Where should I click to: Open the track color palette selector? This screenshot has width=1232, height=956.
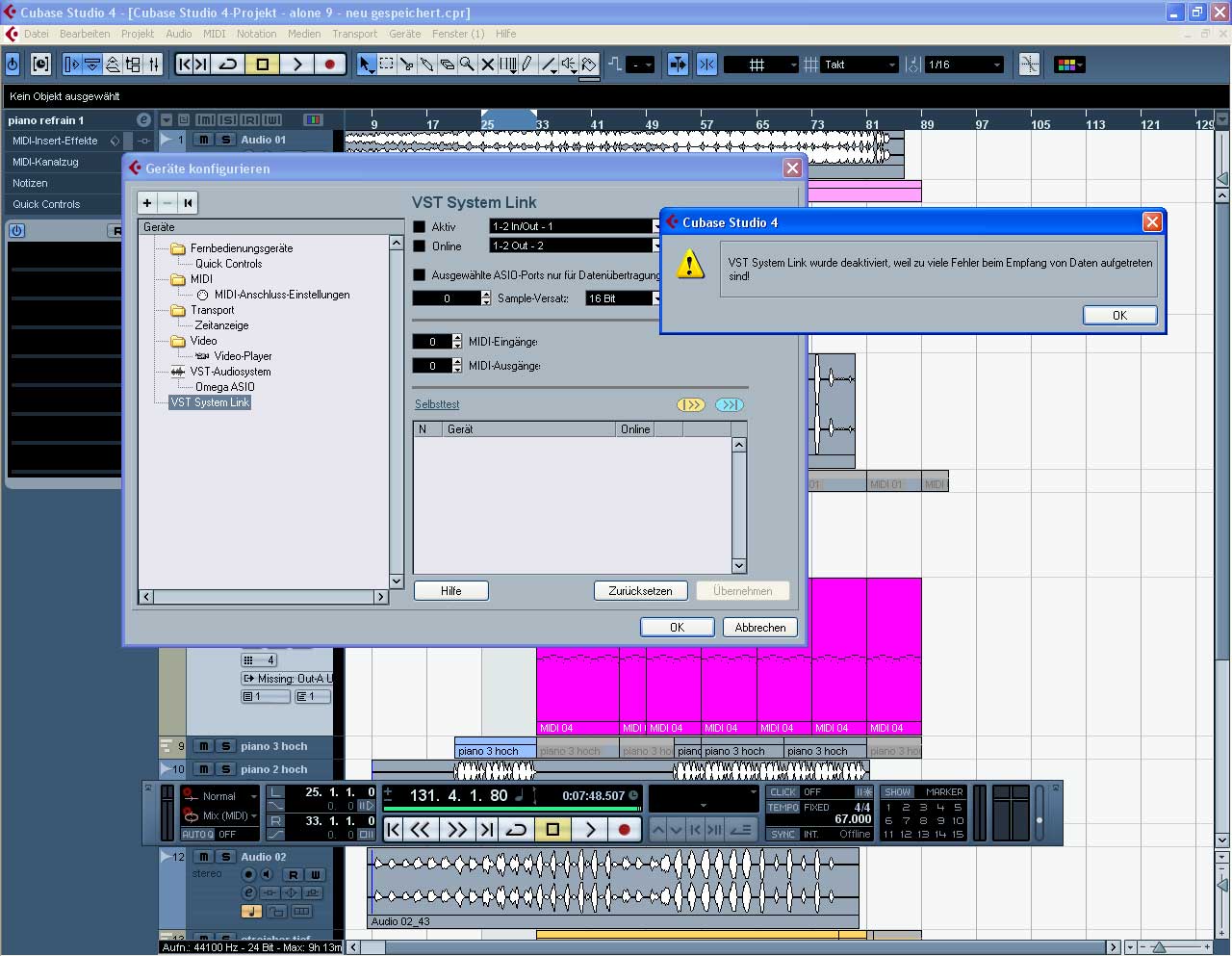(x=1068, y=65)
